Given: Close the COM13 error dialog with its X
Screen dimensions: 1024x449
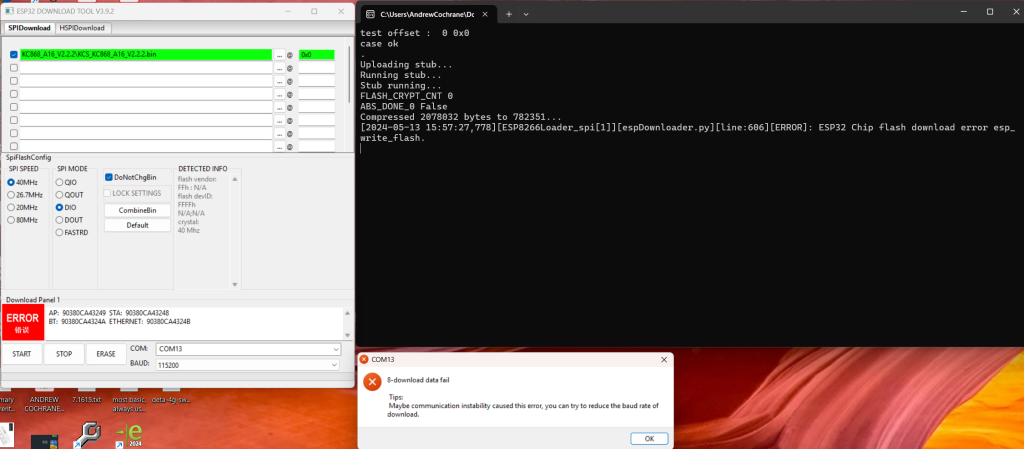Looking at the screenshot, I should [664, 359].
